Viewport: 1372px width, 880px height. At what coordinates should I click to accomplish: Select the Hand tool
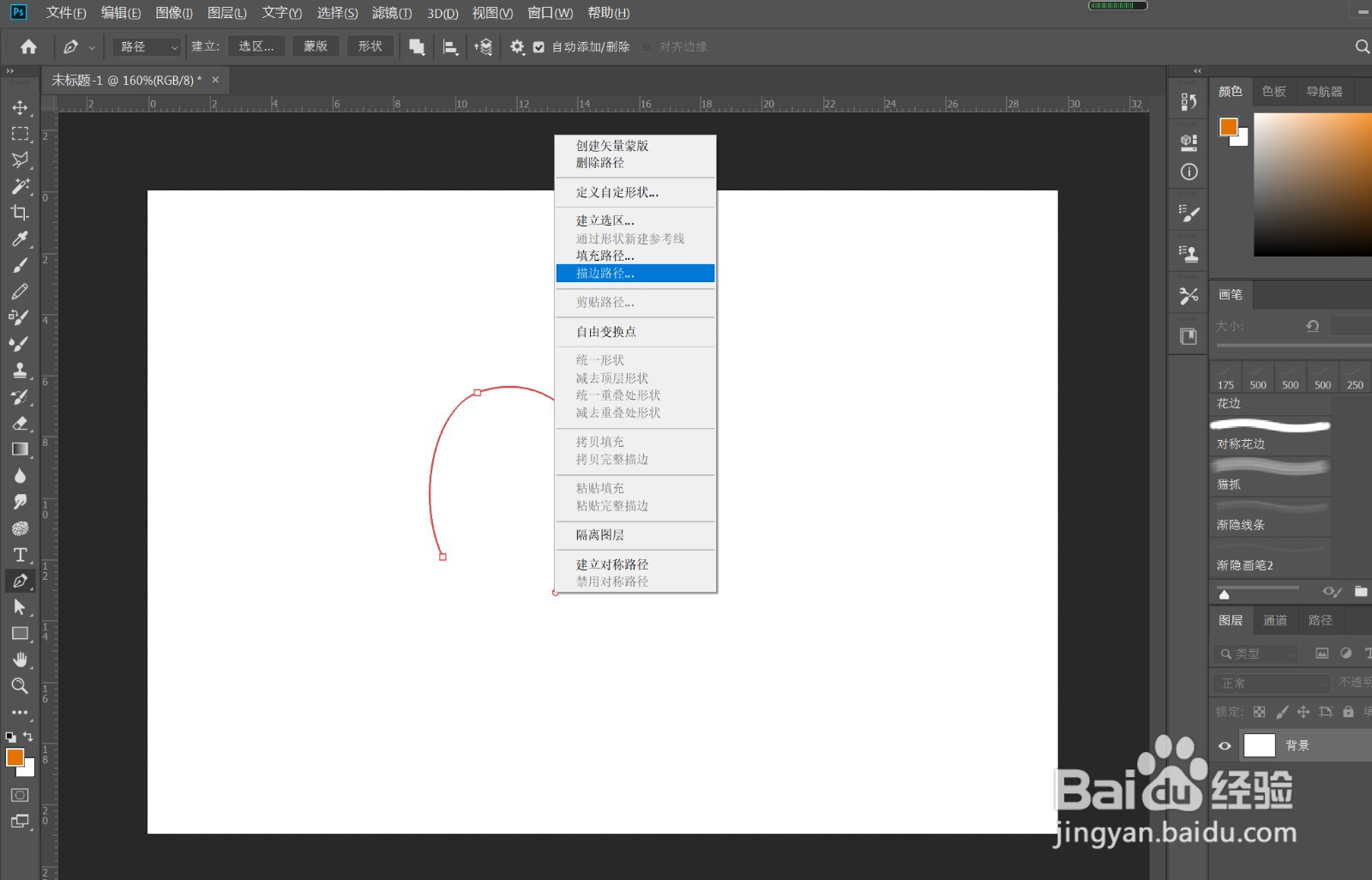tap(20, 660)
